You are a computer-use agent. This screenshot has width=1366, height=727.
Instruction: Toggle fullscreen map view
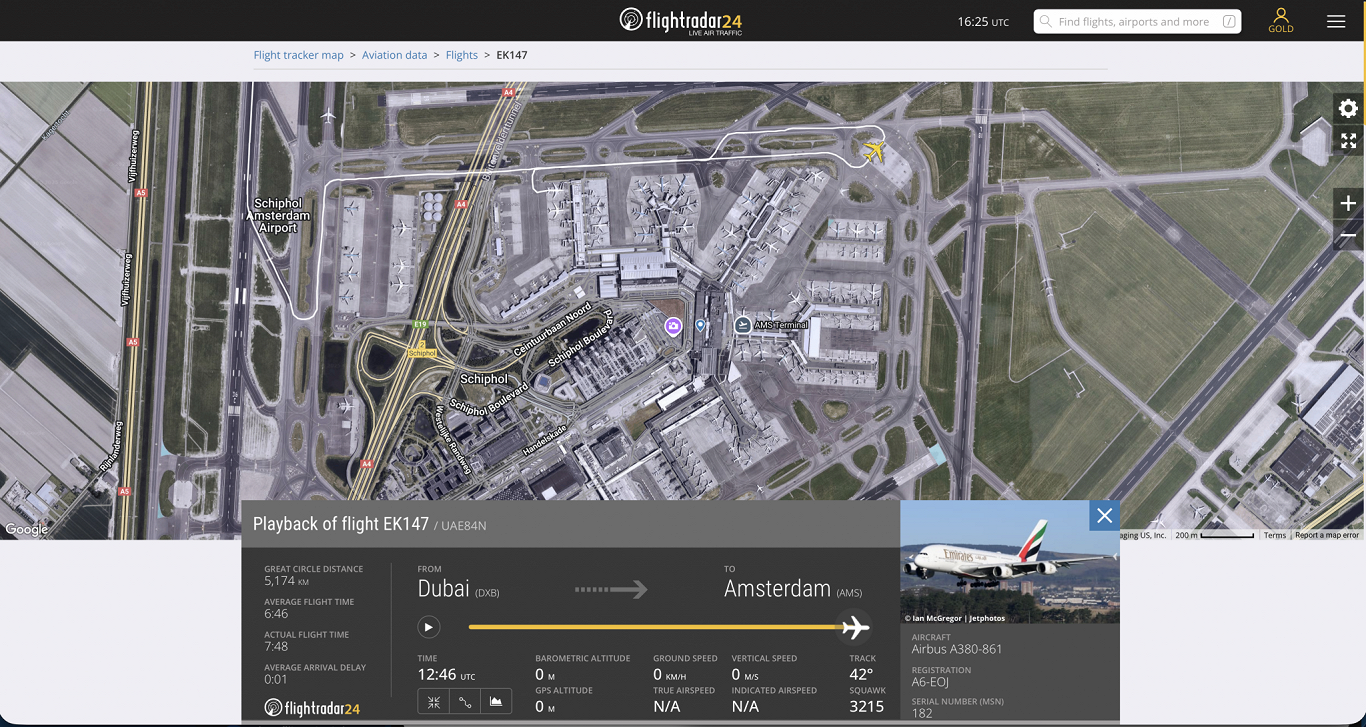click(1348, 141)
